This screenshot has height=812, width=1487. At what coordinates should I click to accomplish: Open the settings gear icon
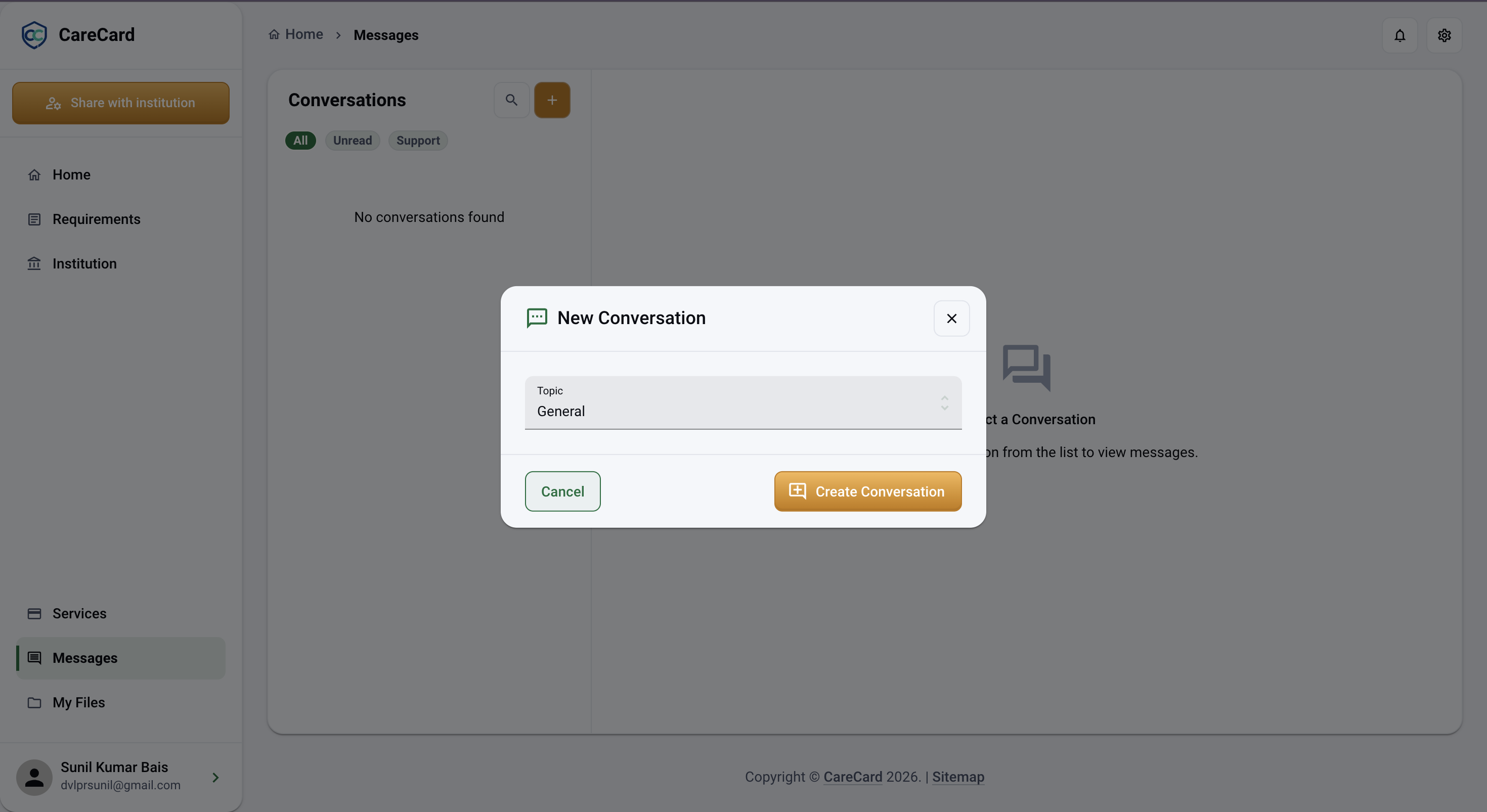1445,35
